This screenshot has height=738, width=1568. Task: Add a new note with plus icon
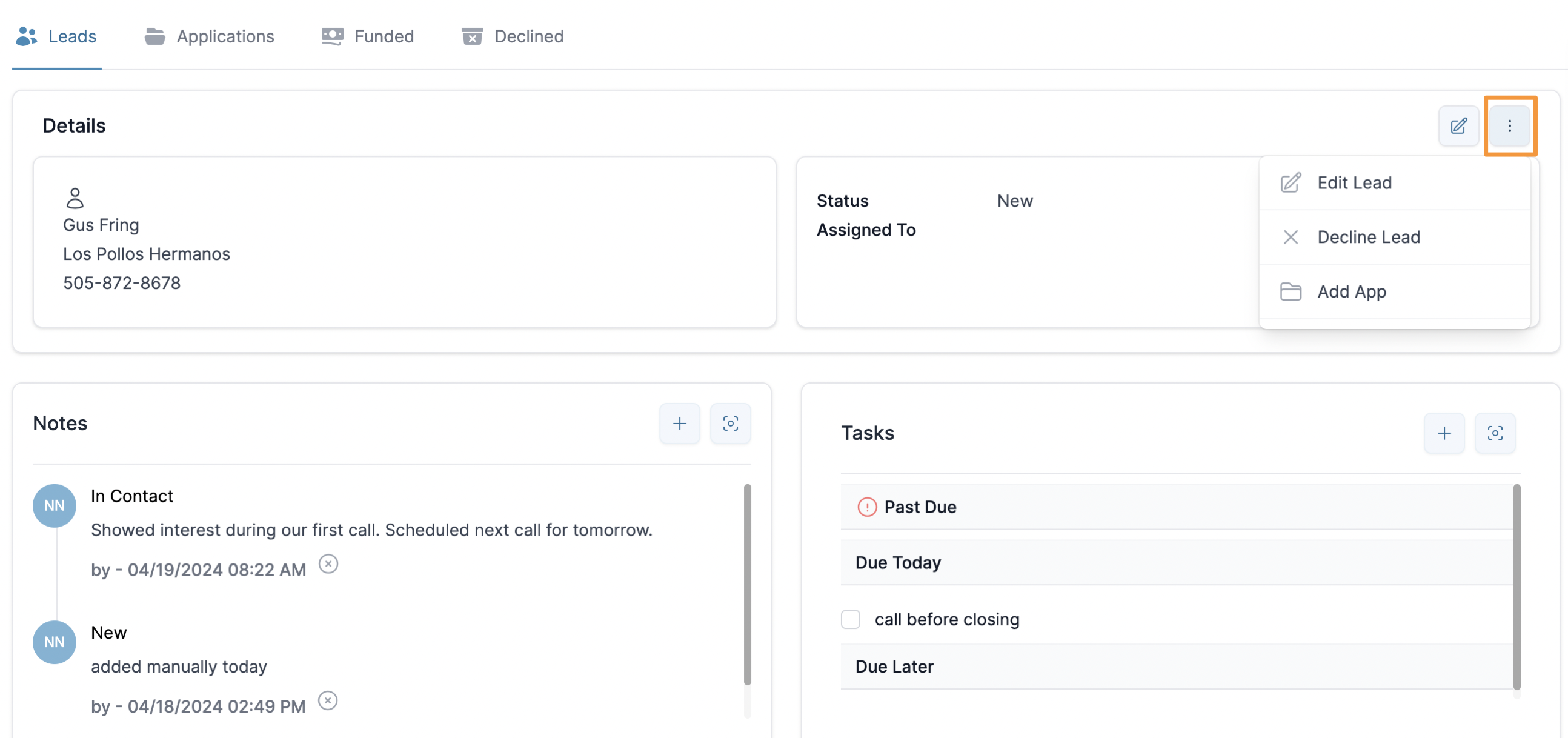coord(679,423)
